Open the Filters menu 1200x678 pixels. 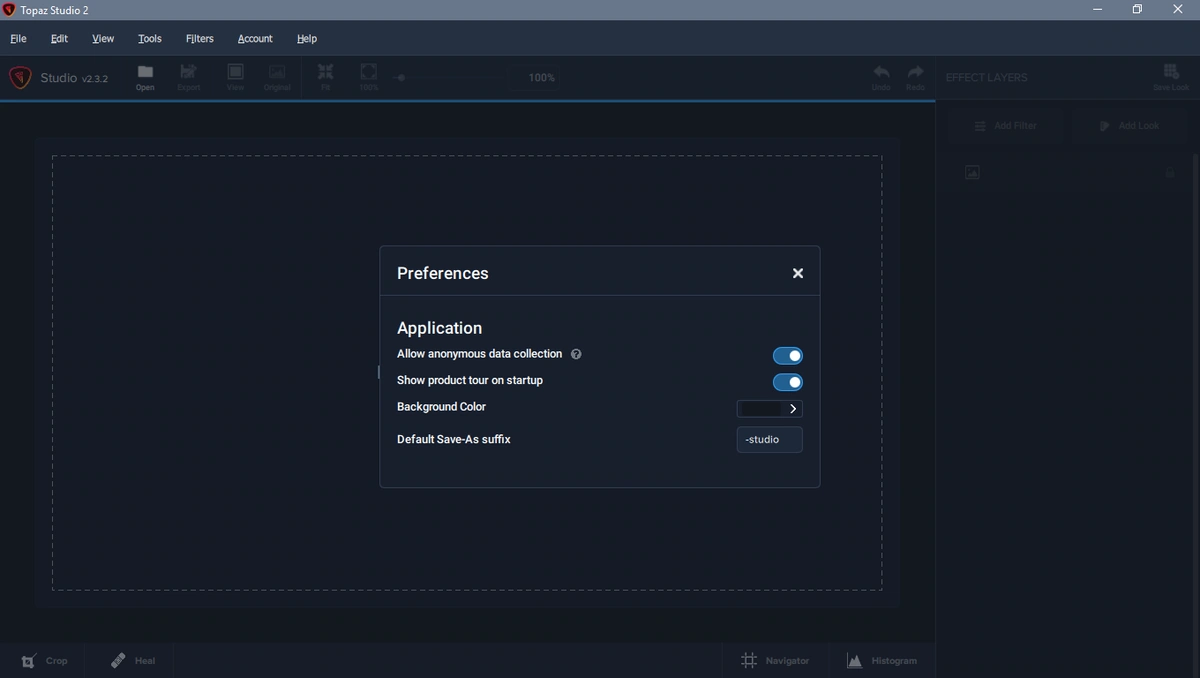click(x=200, y=39)
